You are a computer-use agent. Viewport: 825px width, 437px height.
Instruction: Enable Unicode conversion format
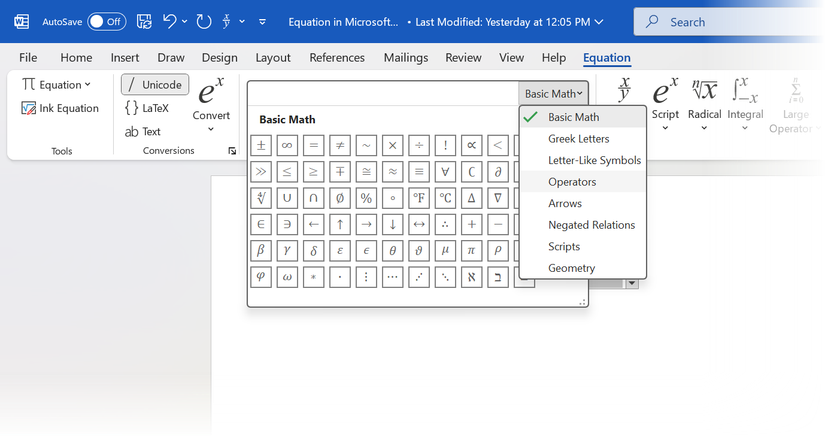click(155, 85)
